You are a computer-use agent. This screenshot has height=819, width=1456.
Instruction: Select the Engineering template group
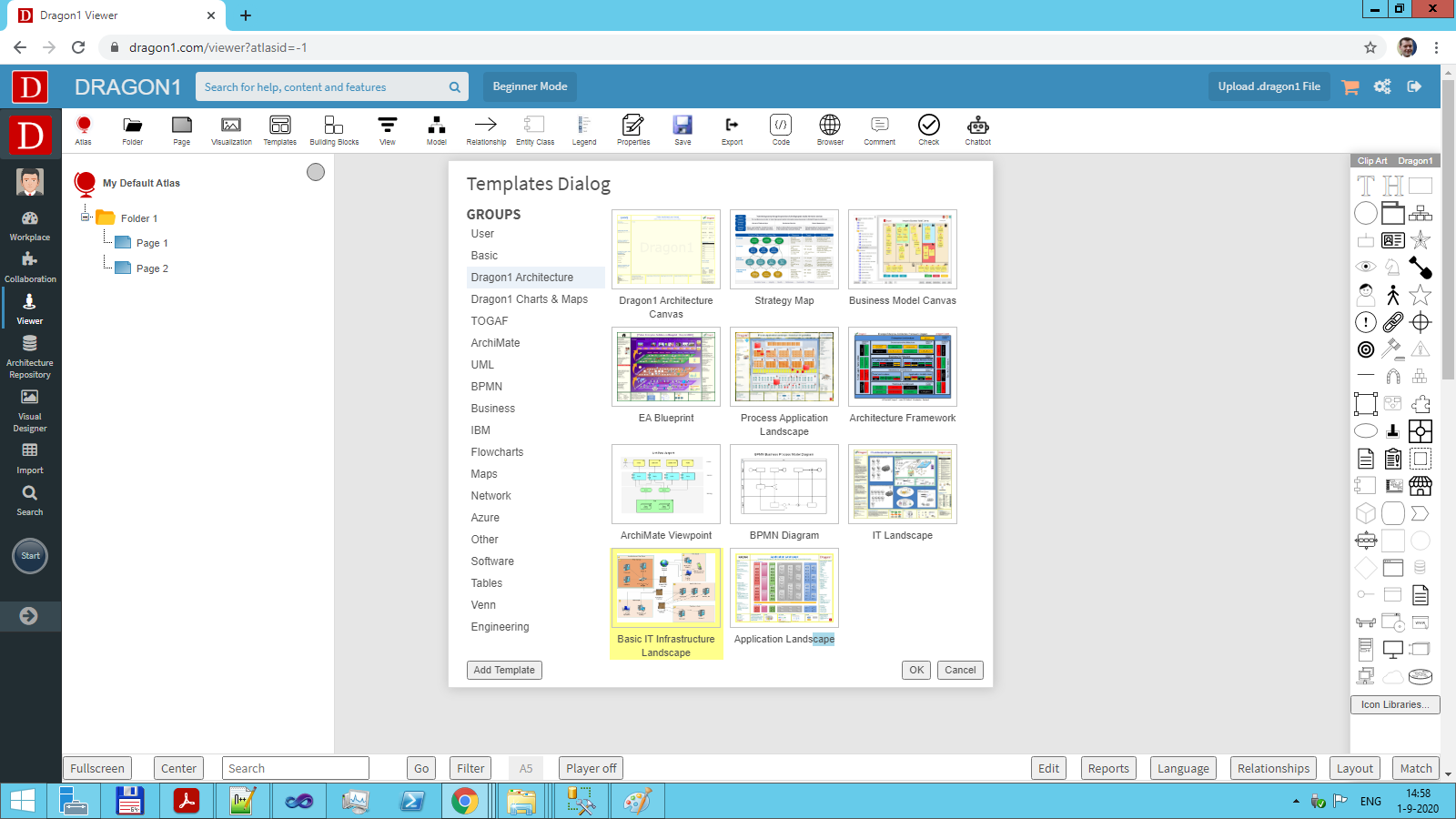pyautogui.click(x=500, y=627)
